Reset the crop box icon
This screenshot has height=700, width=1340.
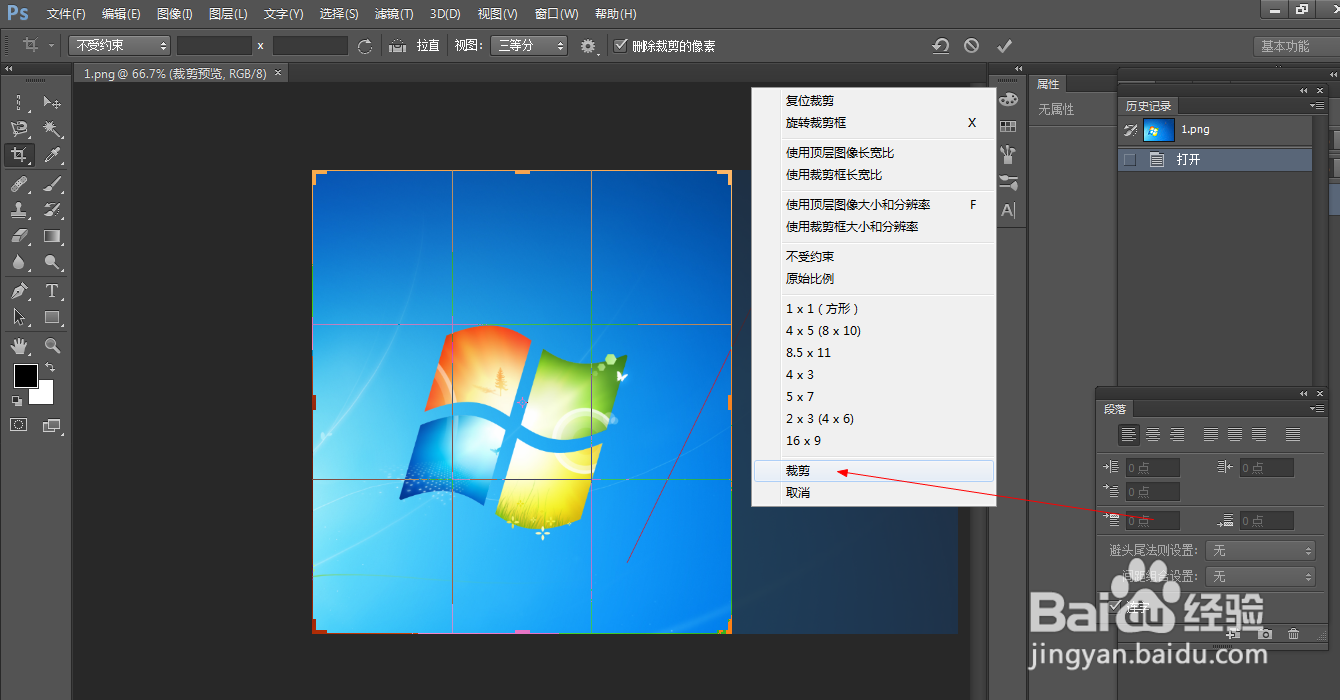coord(940,46)
